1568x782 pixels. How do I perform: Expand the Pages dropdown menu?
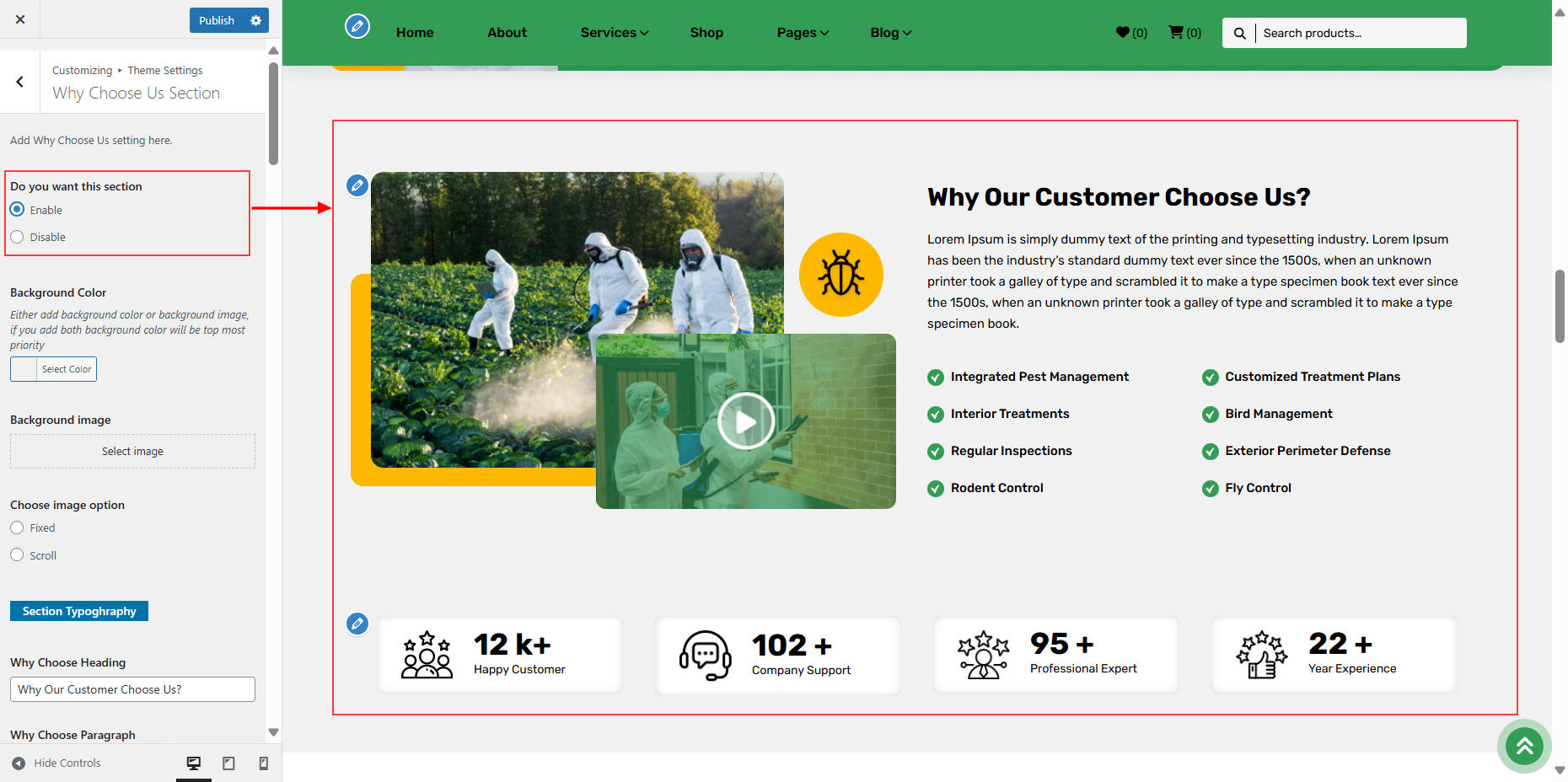point(803,33)
